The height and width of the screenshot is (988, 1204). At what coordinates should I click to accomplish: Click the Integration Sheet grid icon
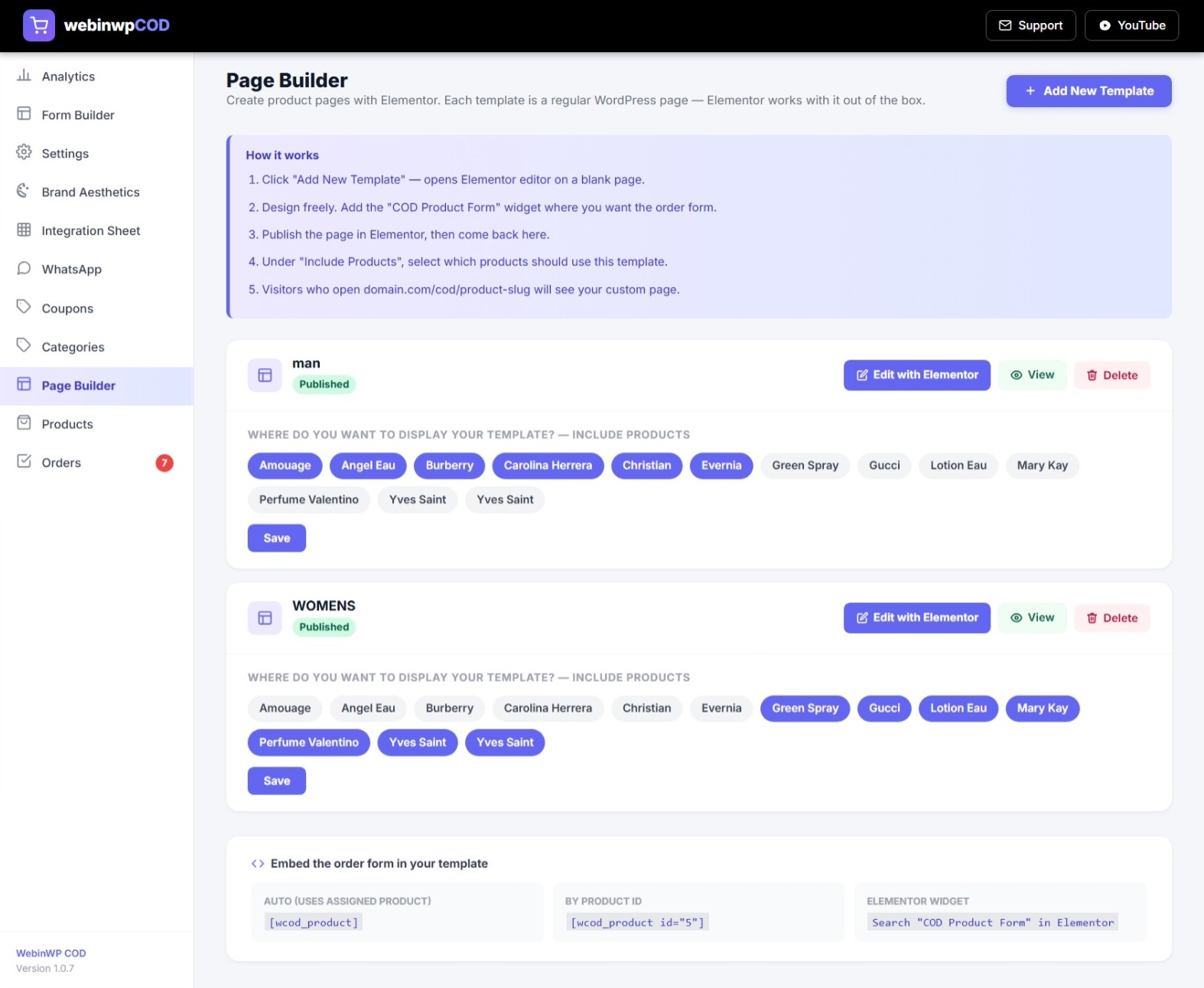[x=24, y=230]
